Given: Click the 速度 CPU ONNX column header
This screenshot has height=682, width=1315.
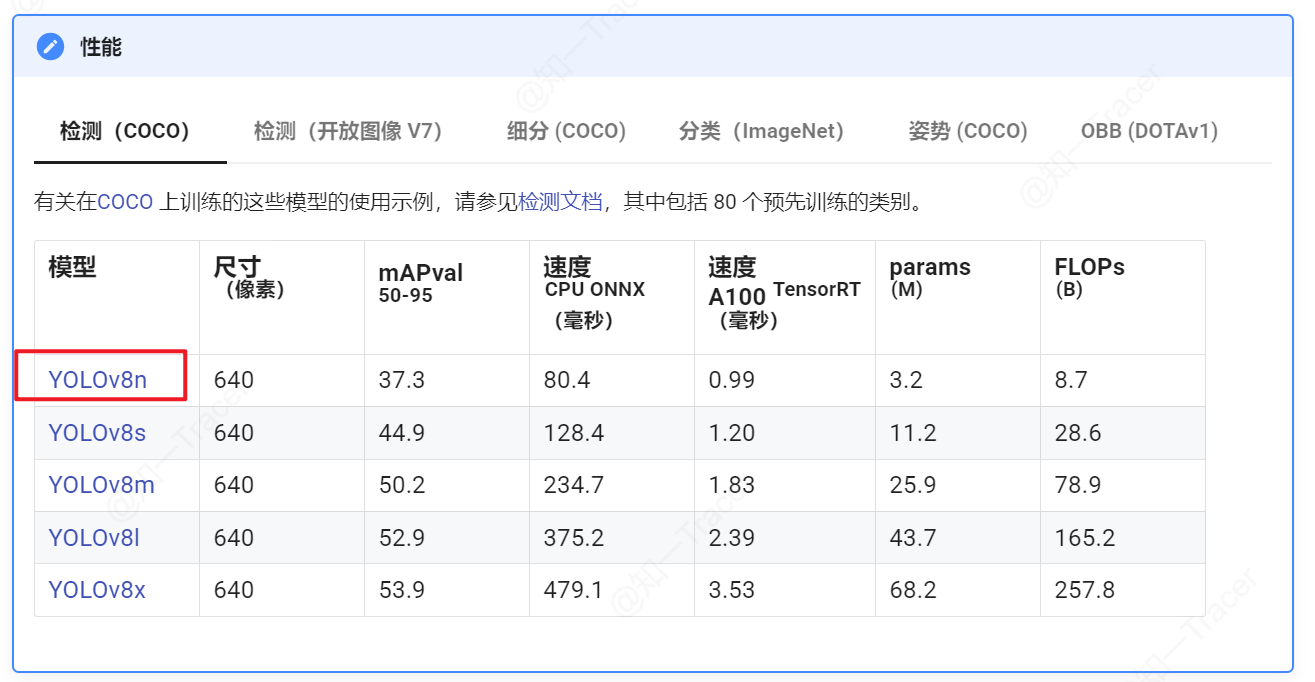Looking at the screenshot, I should point(594,292).
